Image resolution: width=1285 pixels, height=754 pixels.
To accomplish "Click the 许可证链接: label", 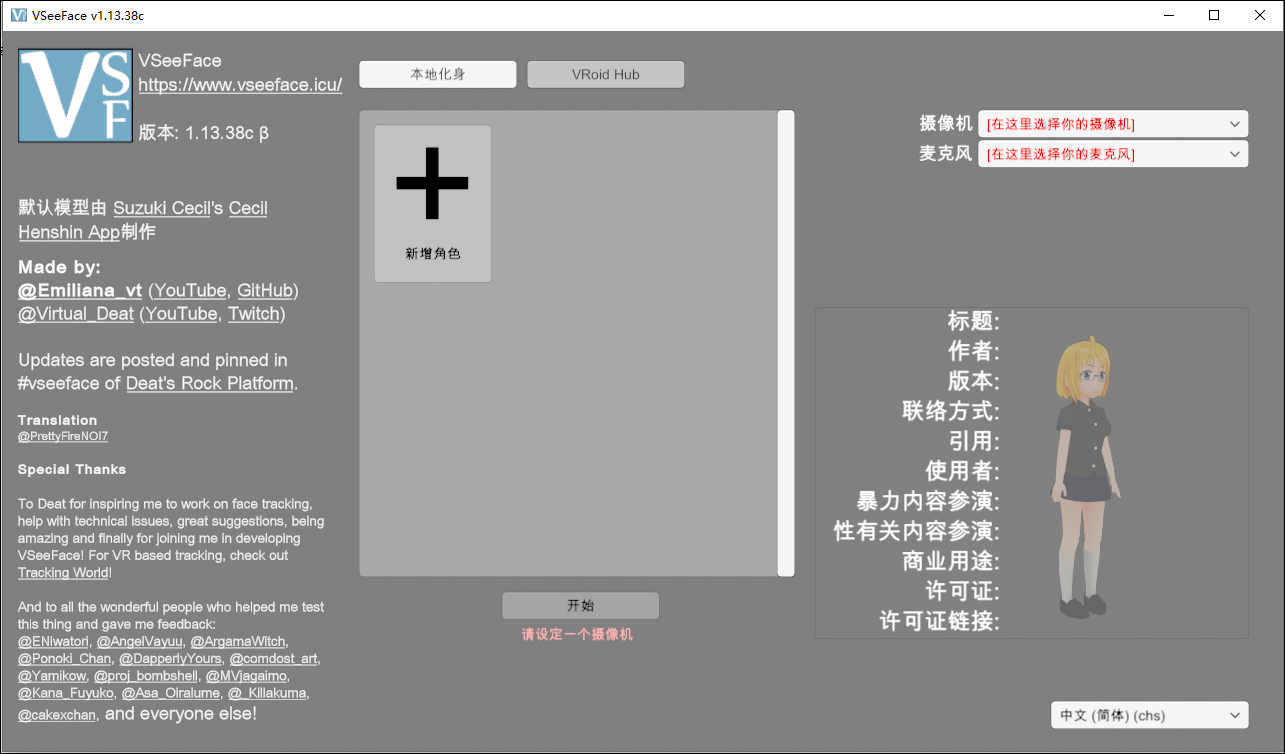I will click(x=940, y=621).
